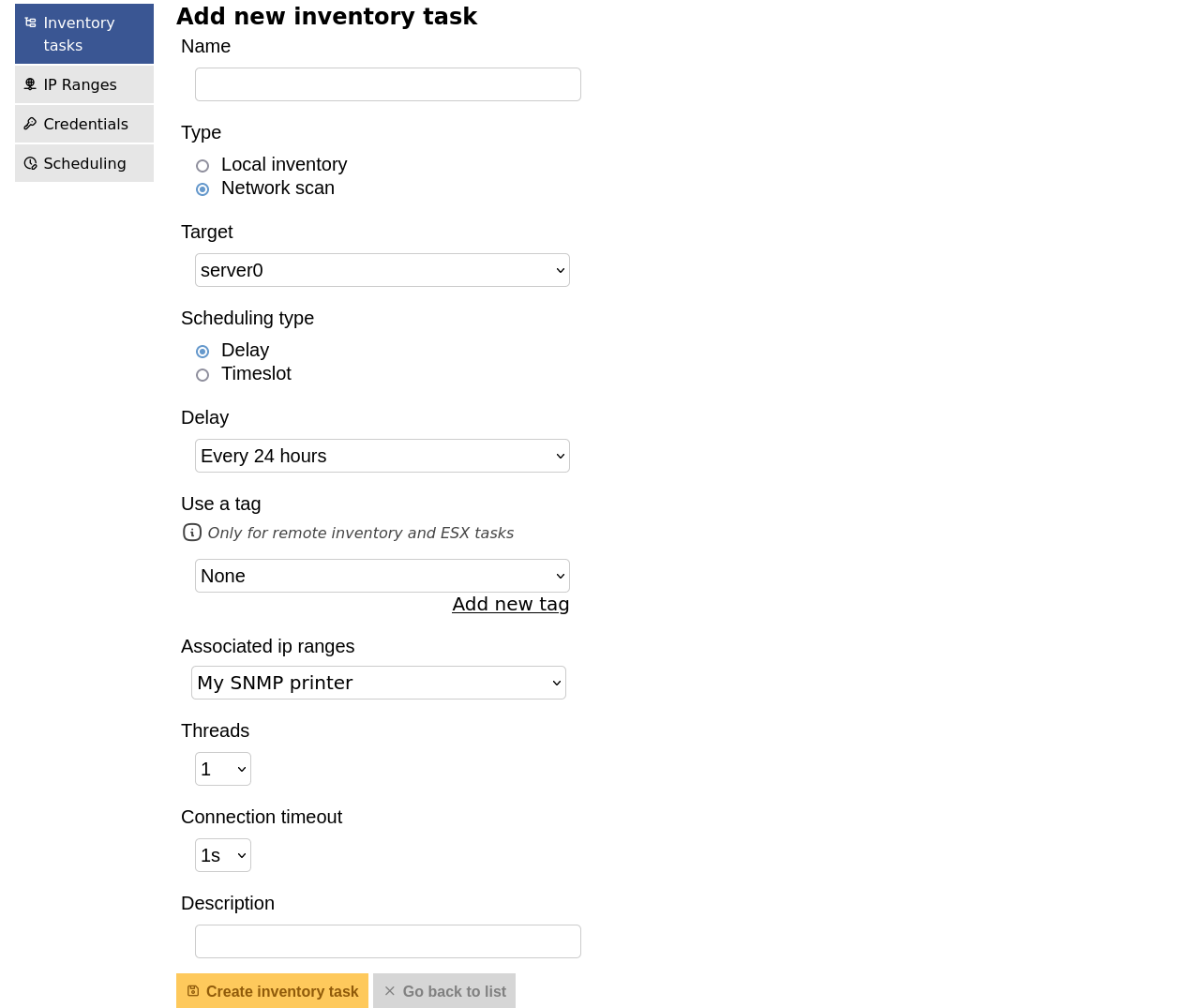Click the 'Associated ip ranges' field label

(x=267, y=646)
